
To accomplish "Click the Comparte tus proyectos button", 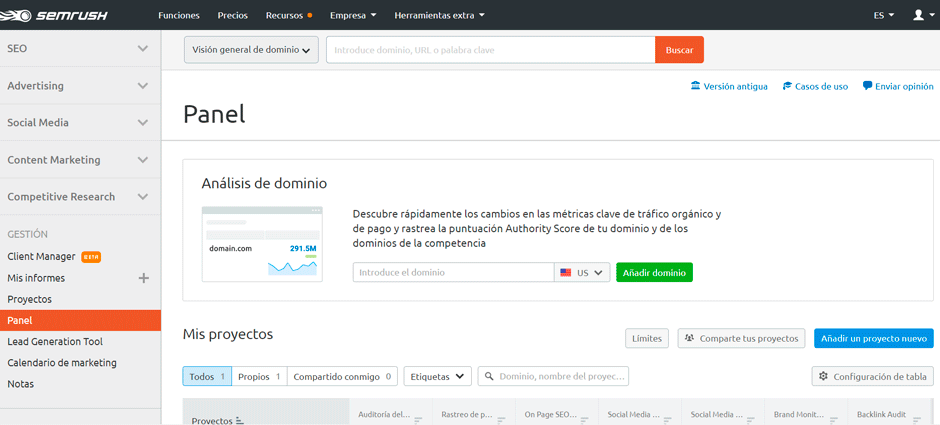I will pos(741,338).
